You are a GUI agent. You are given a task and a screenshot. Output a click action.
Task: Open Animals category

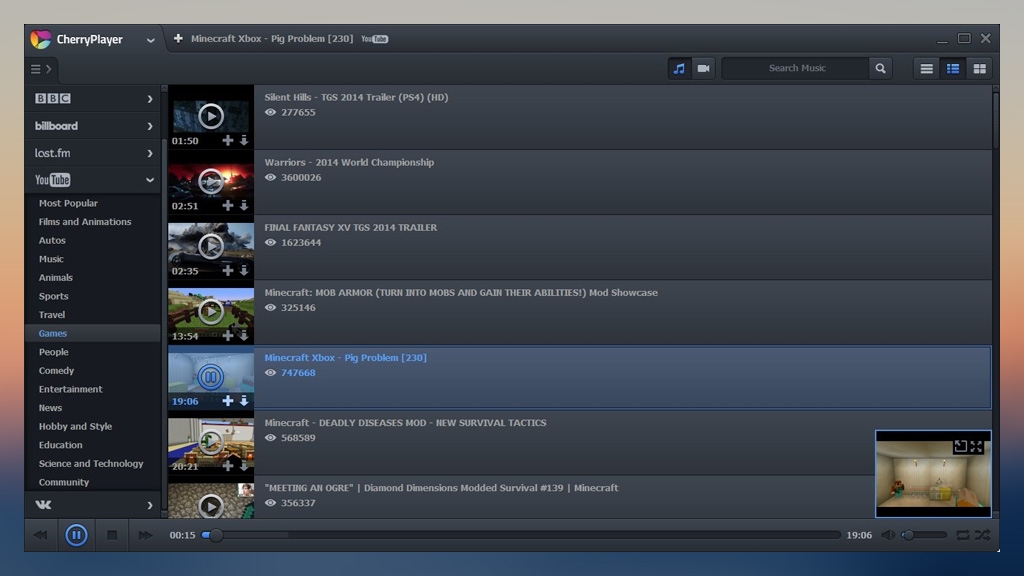[x=56, y=278]
